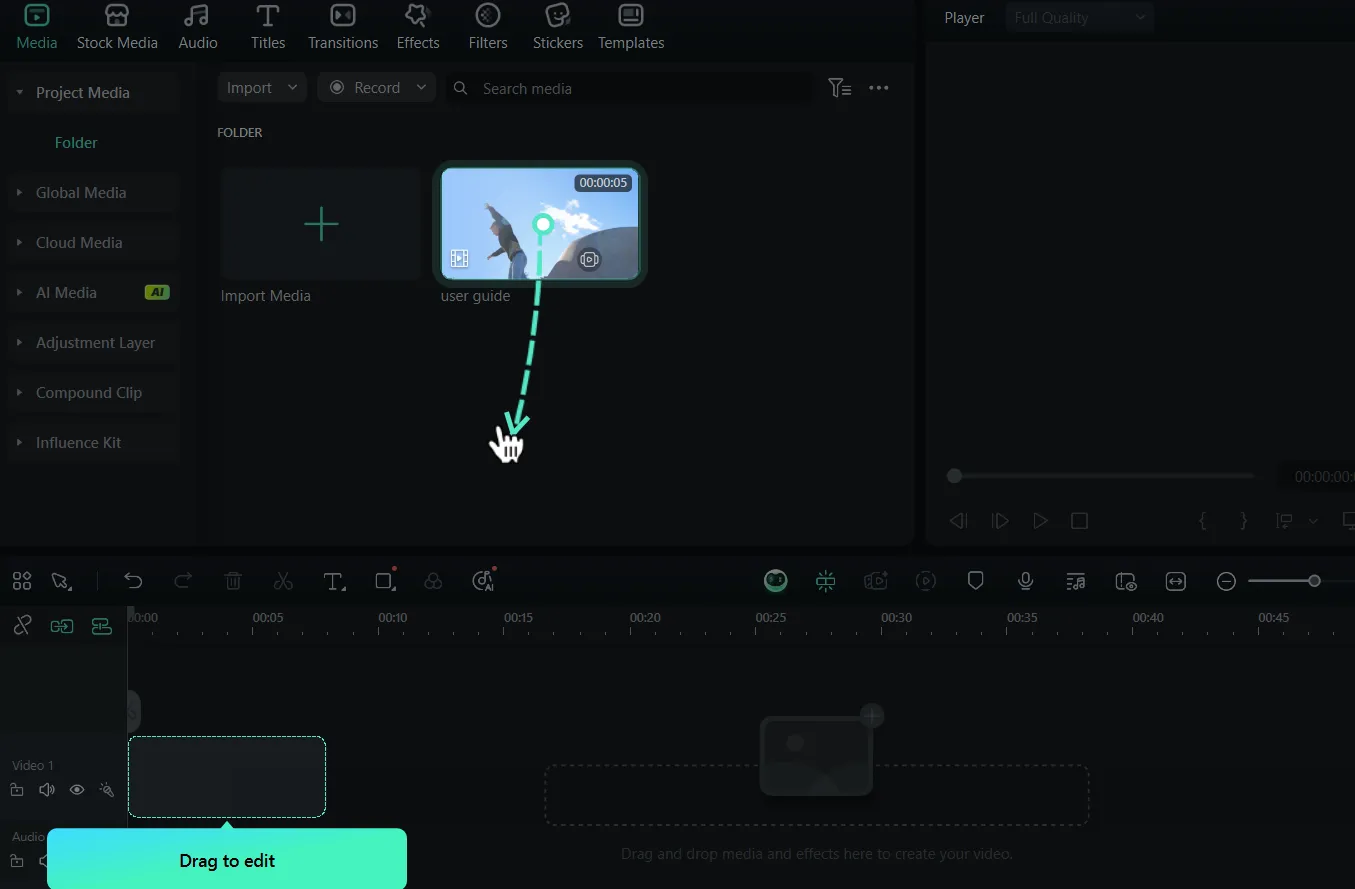
Task: Open the Record dropdown menu
Action: click(x=377, y=88)
